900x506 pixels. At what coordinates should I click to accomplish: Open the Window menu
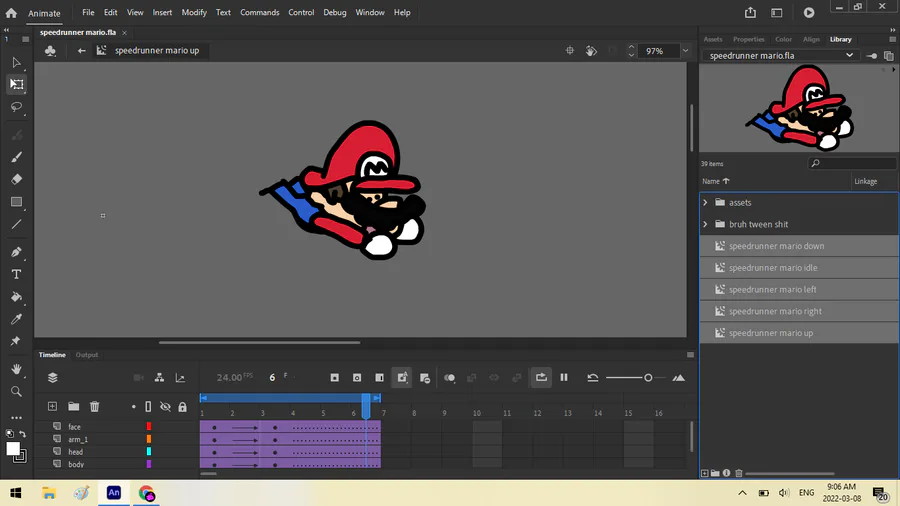click(370, 12)
